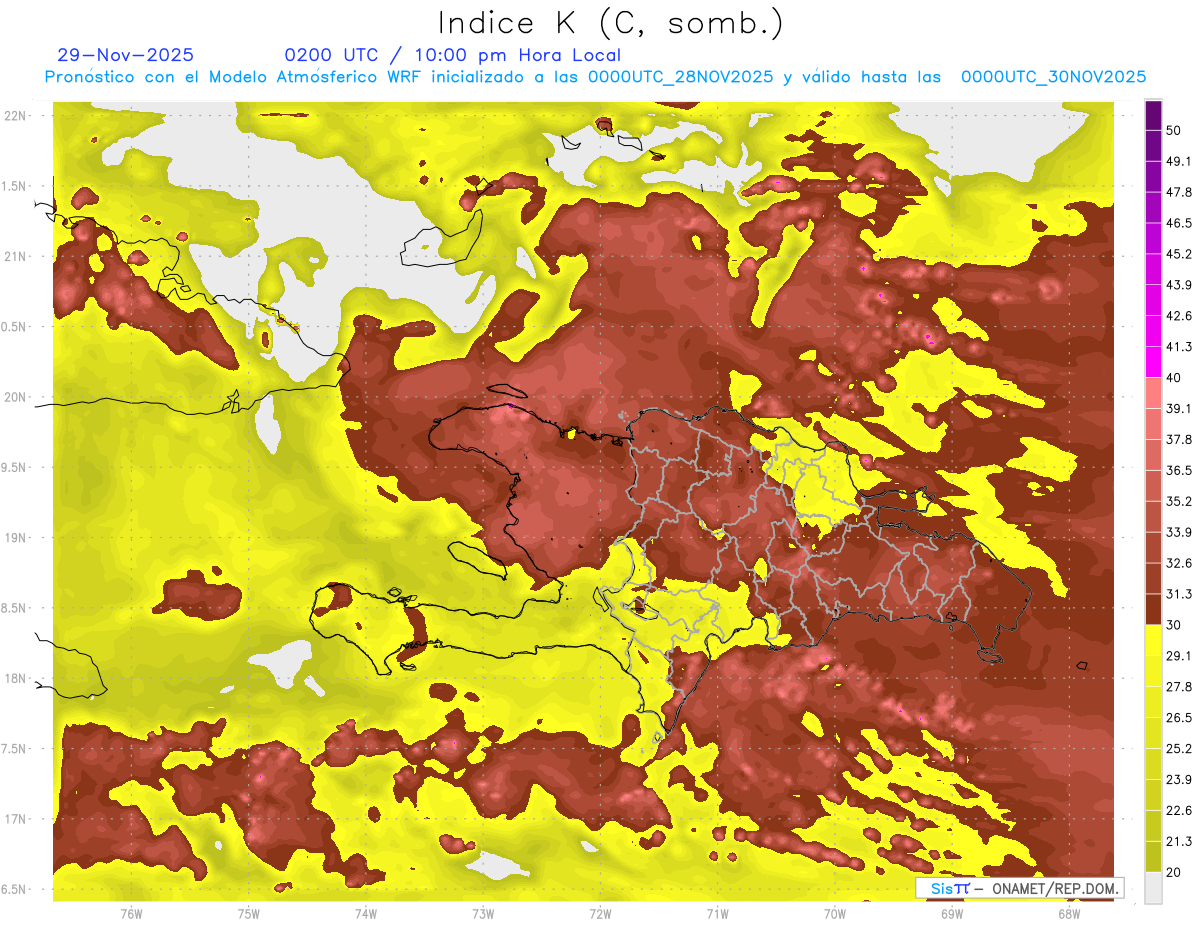The image size is (1200, 927).
Task: Click the '43.9' colorbar value
Action: (x=1178, y=285)
